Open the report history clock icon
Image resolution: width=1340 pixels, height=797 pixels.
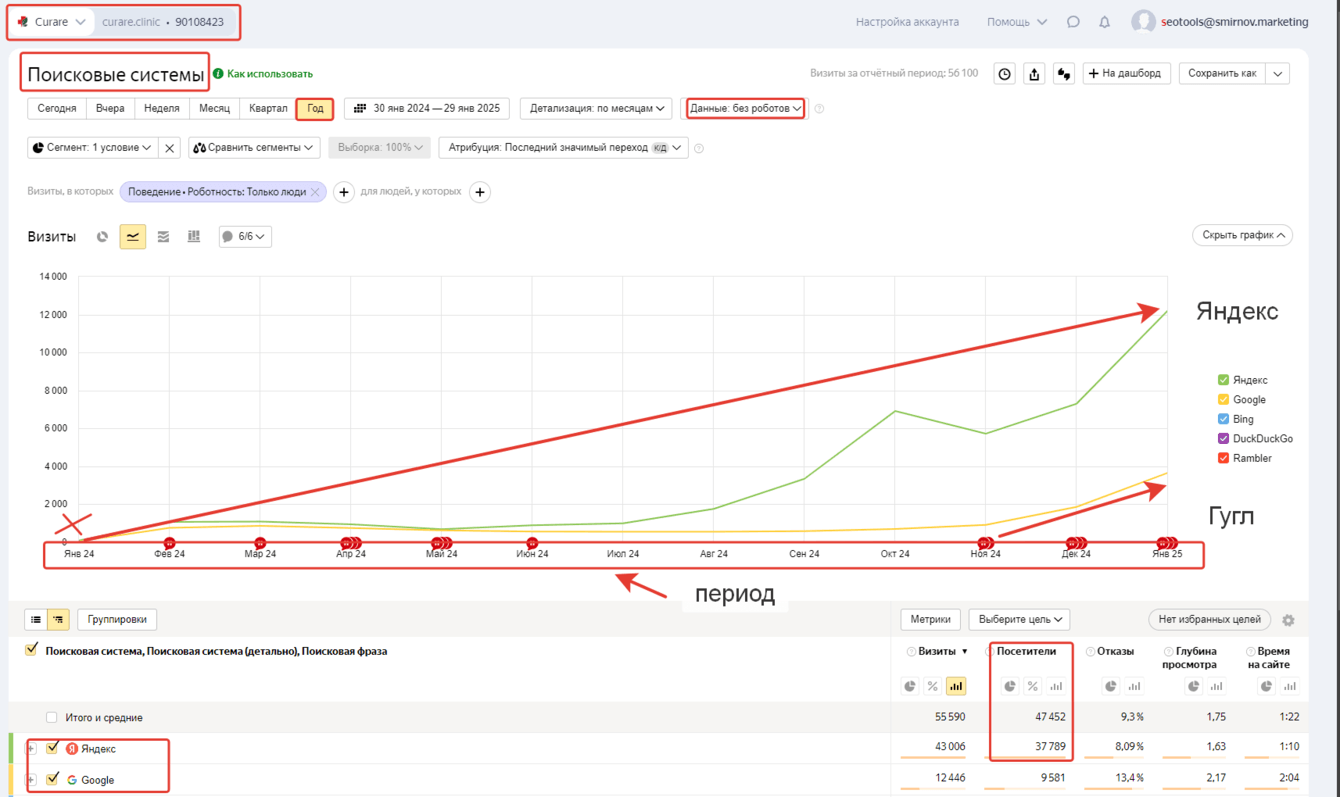click(1005, 74)
